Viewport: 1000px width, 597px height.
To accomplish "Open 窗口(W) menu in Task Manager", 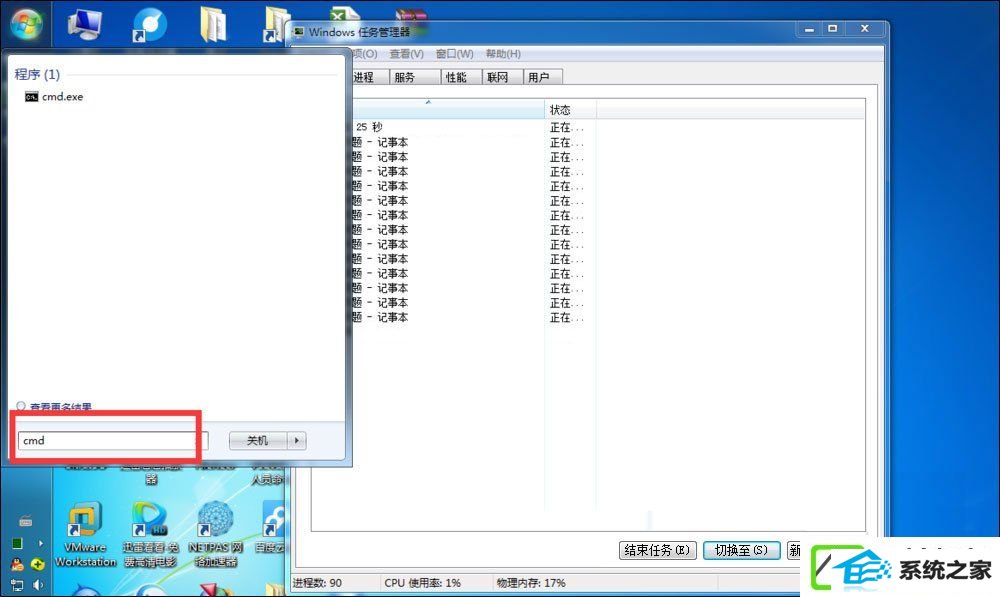I will point(455,54).
